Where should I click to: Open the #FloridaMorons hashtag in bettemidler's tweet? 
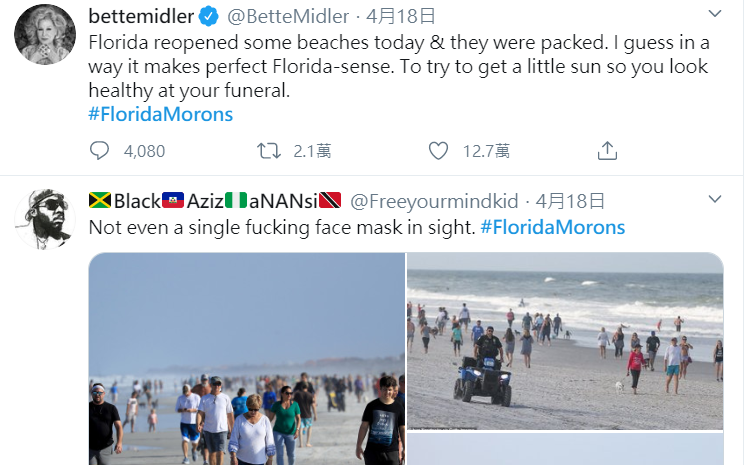[161, 114]
